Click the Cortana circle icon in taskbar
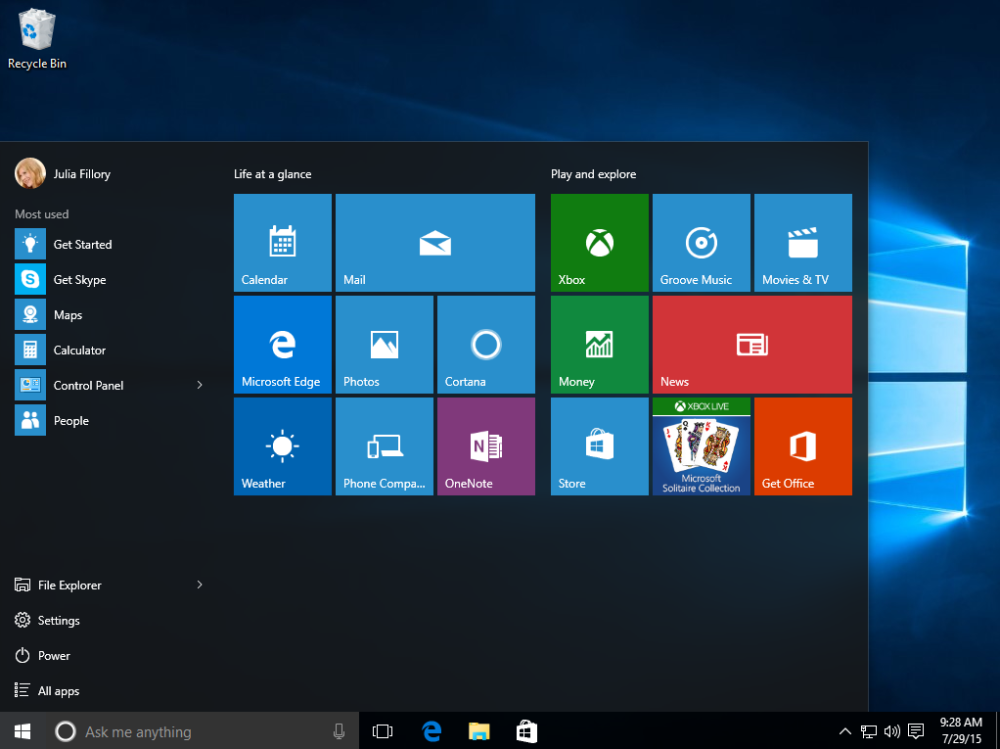 coord(65,731)
